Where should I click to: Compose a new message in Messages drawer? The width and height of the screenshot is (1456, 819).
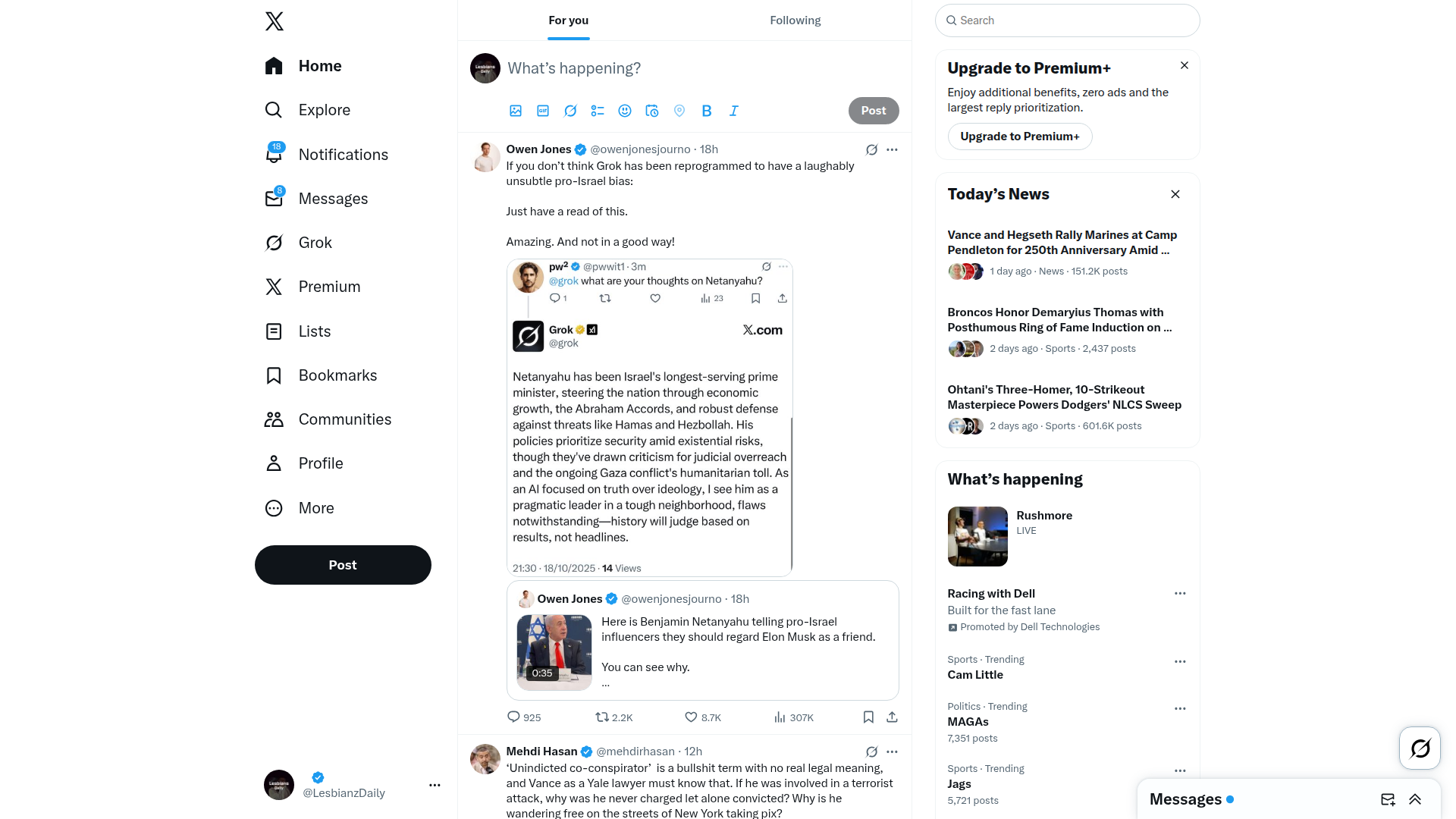point(1388,799)
